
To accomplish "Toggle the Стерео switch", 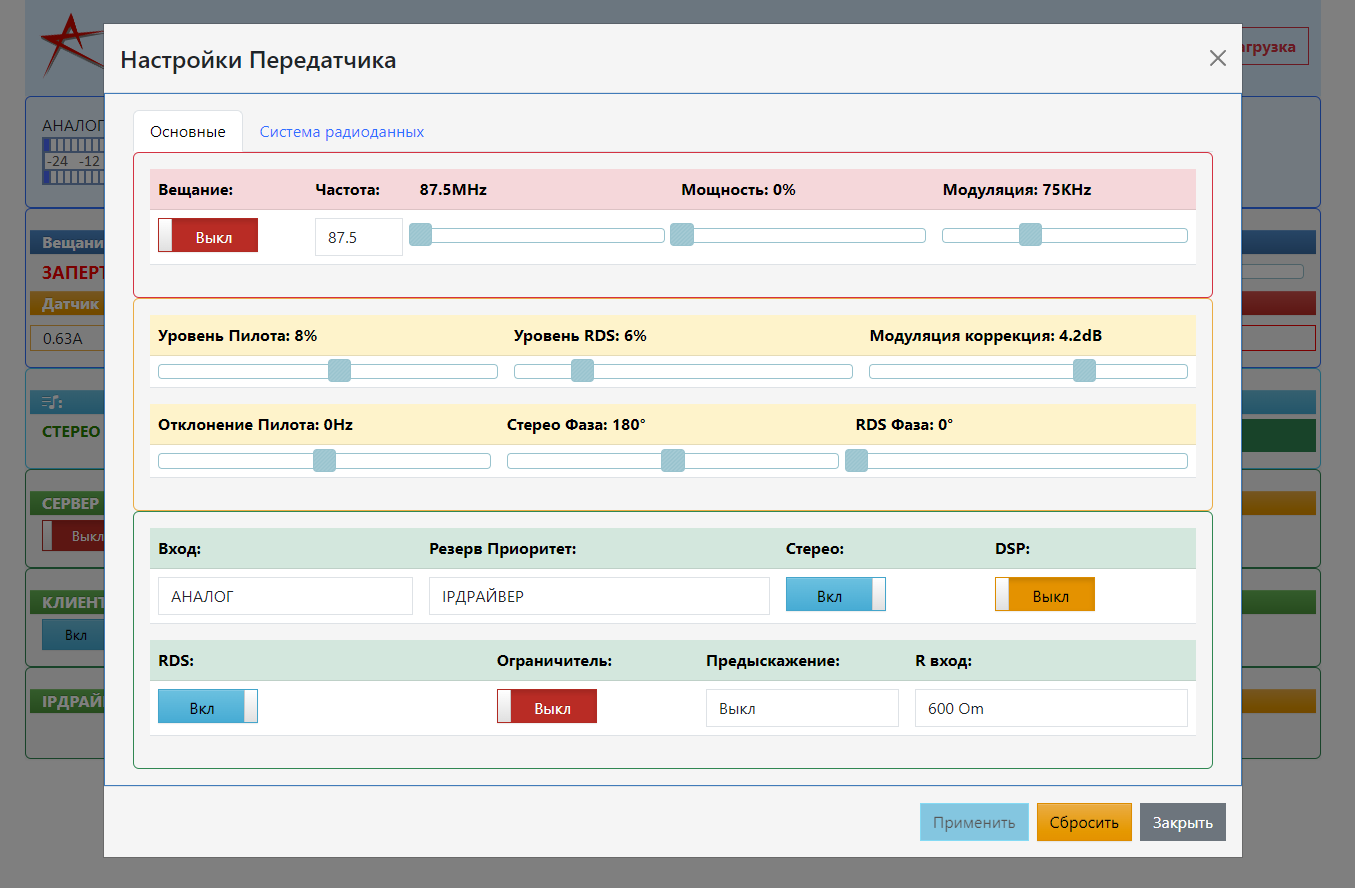I will click(x=835, y=594).
